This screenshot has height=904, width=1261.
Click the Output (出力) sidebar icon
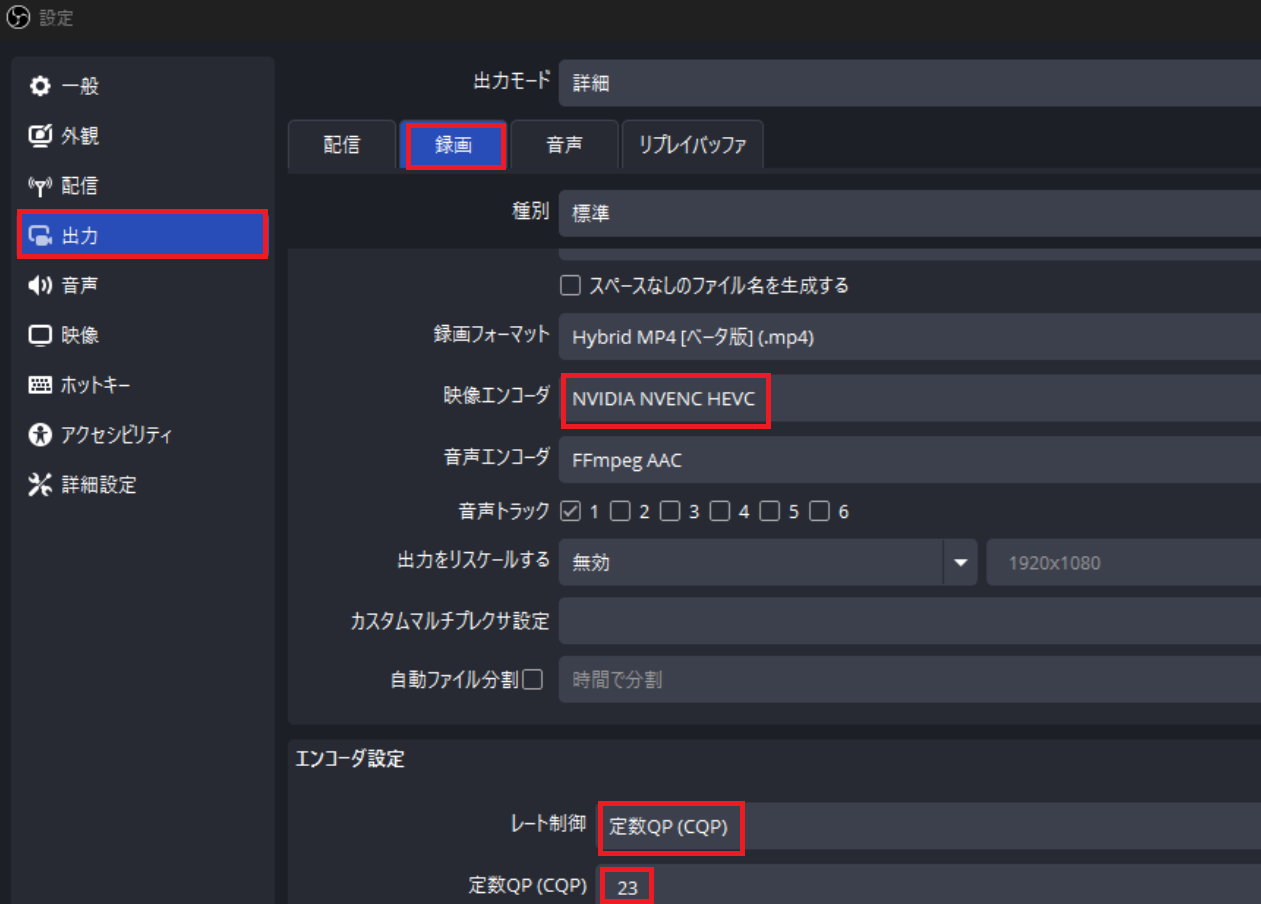click(40, 236)
